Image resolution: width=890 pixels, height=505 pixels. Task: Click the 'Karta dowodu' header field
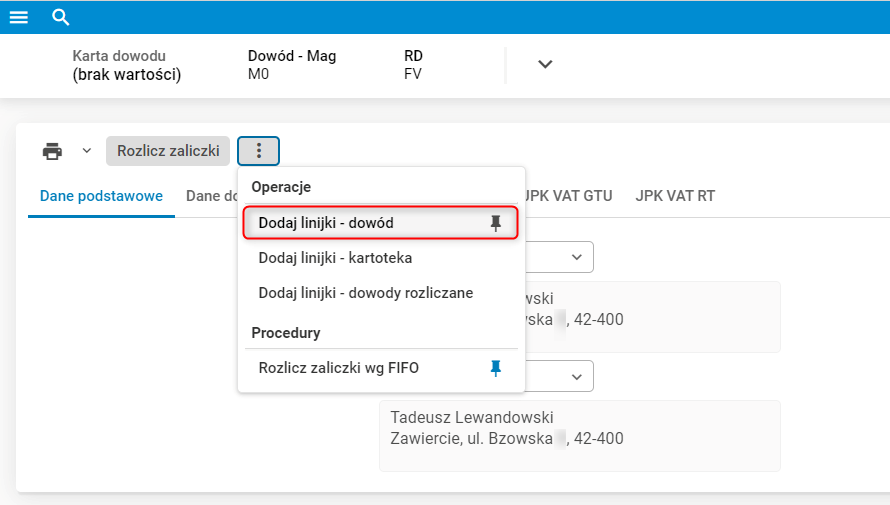(127, 65)
